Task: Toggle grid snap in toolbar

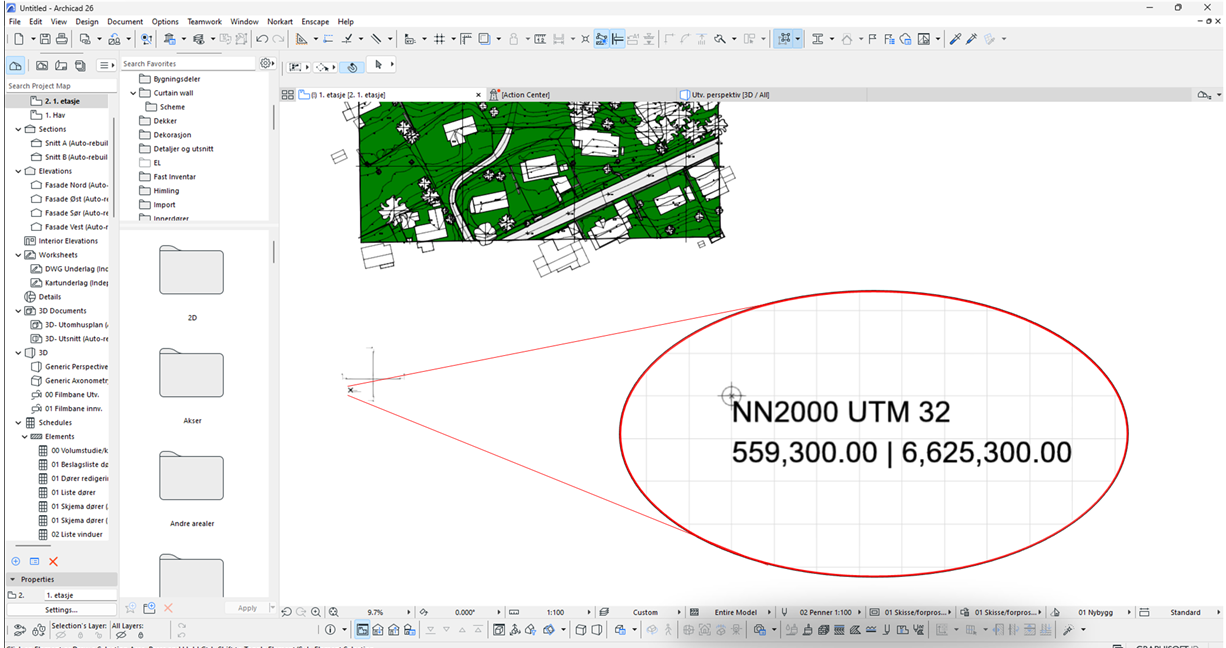Action: click(x=439, y=39)
